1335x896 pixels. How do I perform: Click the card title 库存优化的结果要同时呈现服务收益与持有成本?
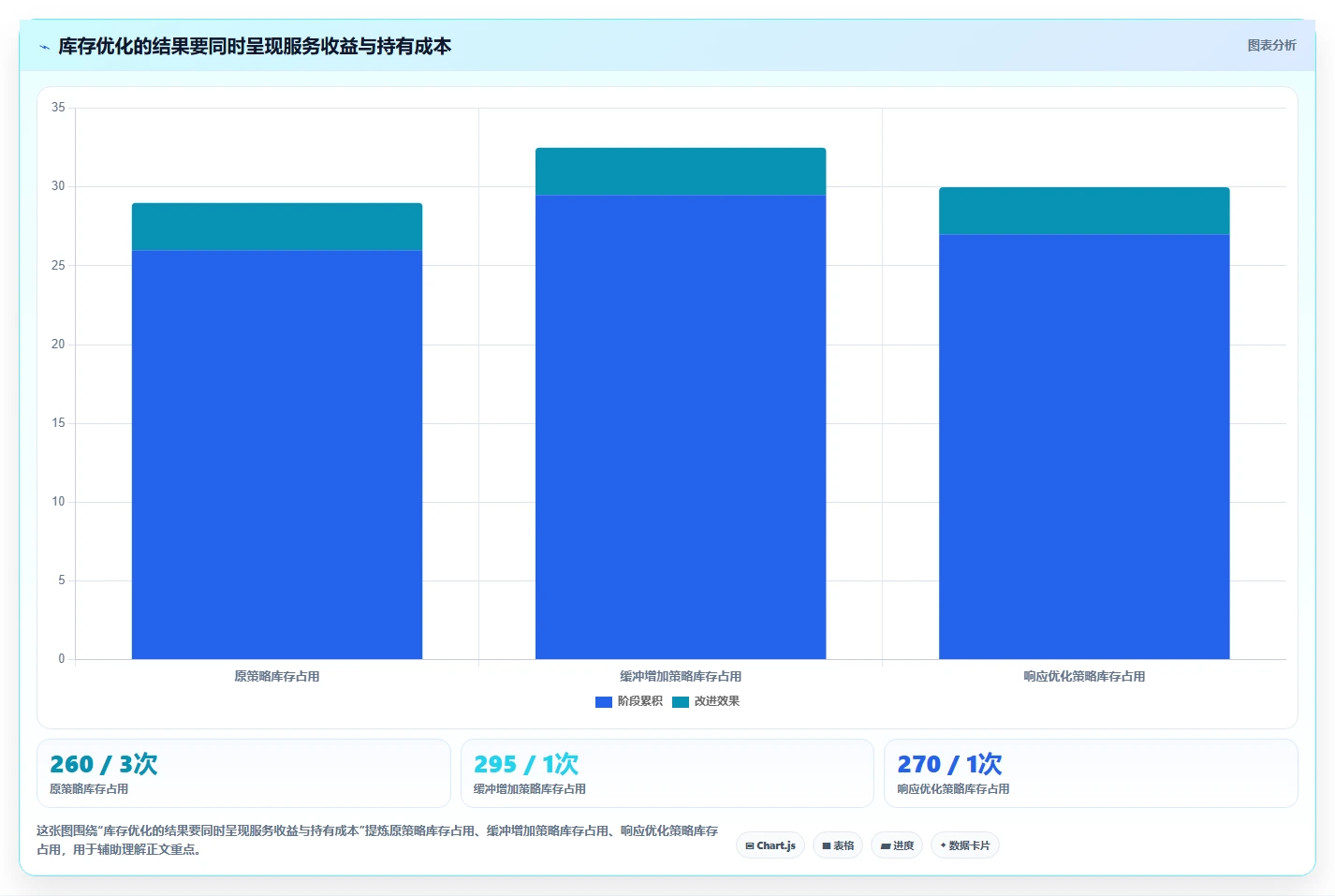tap(255, 46)
